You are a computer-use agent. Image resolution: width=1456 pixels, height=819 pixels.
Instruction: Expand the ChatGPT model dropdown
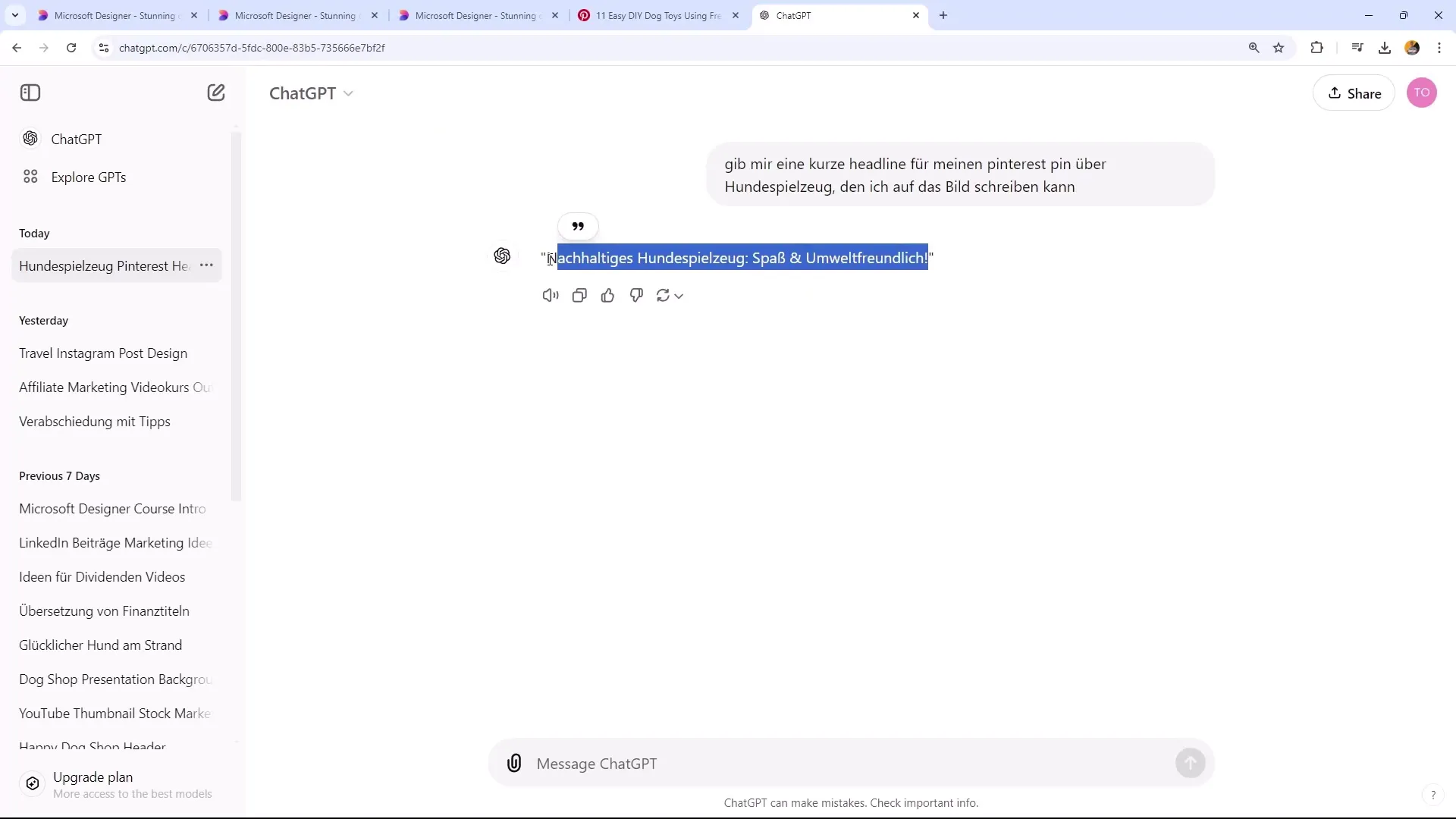[349, 93]
